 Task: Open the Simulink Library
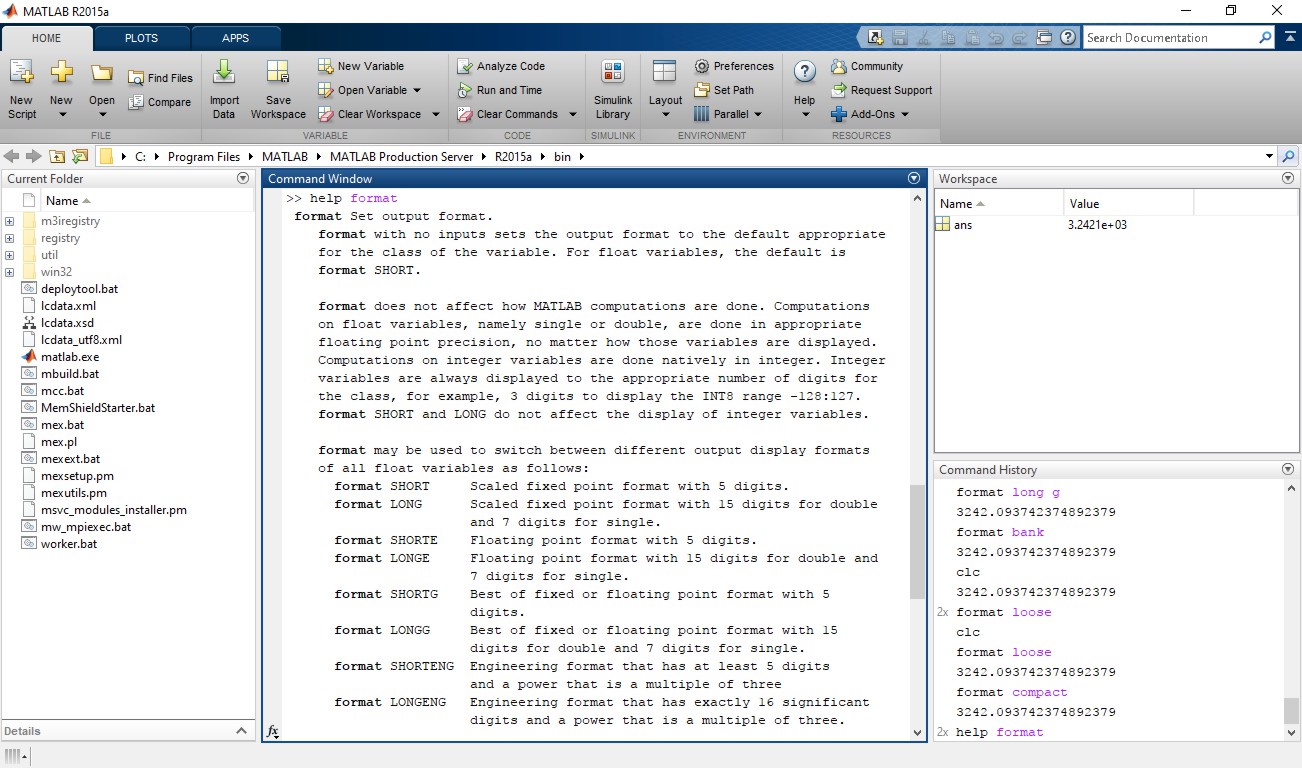pyautogui.click(x=613, y=88)
